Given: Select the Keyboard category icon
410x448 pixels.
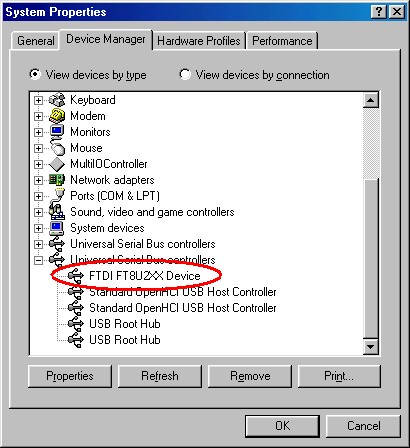Looking at the screenshot, I should 57,100.
